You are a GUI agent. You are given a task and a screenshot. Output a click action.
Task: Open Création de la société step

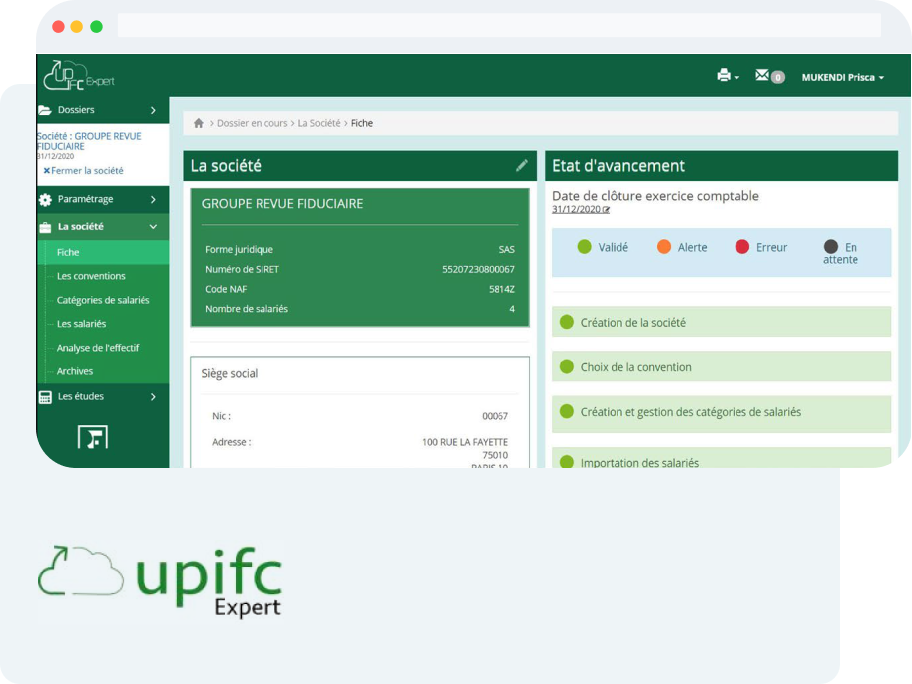[721, 322]
